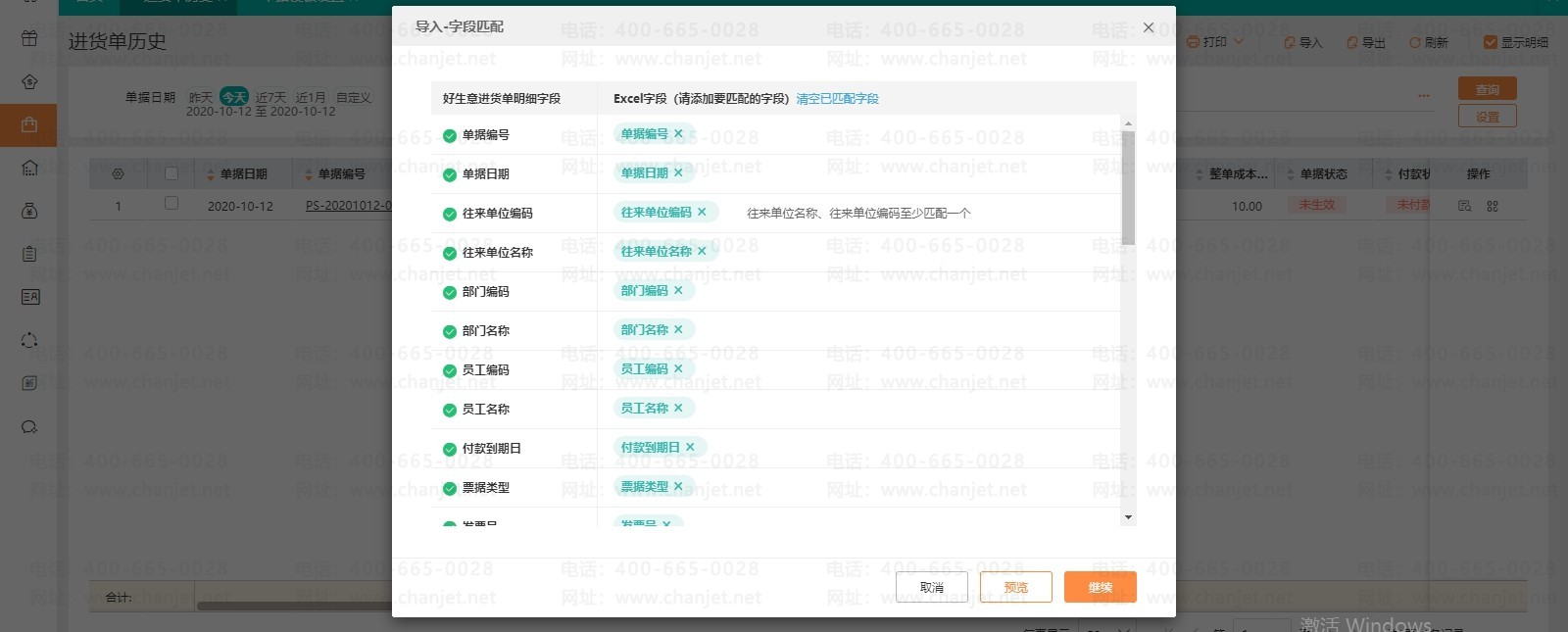The height and width of the screenshot is (632, 1568).
Task: Open the money bag icon in left sidebar
Action: tap(29, 211)
